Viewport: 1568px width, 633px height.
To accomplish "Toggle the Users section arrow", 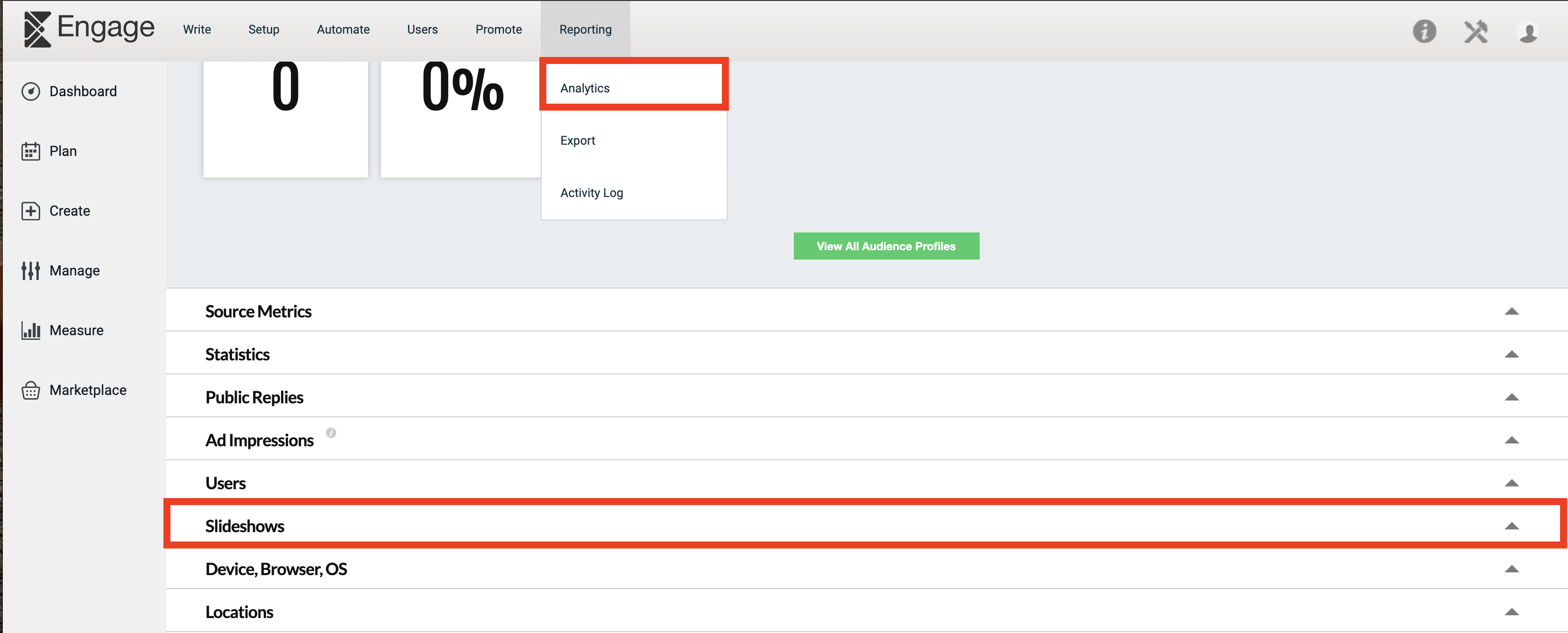I will coord(1511,483).
